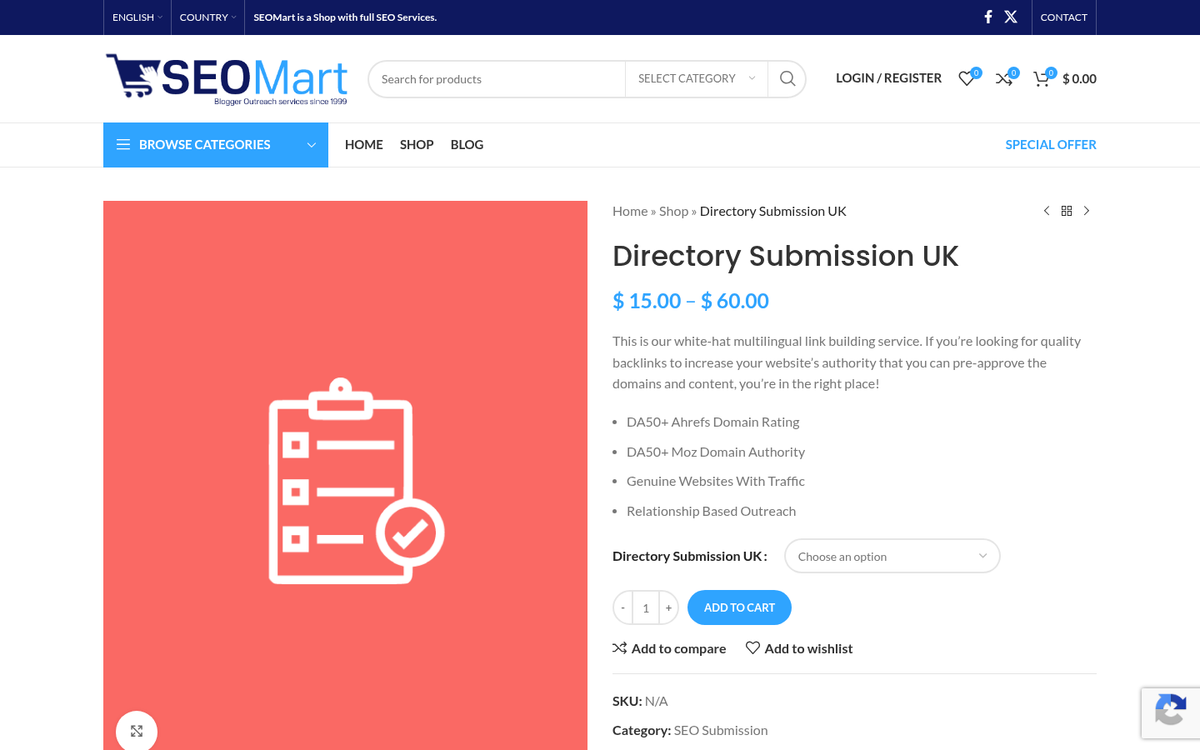The image size is (1200, 750).
Task: Increase quantity with the plus stepper
Action: pyautogui.click(x=668, y=607)
